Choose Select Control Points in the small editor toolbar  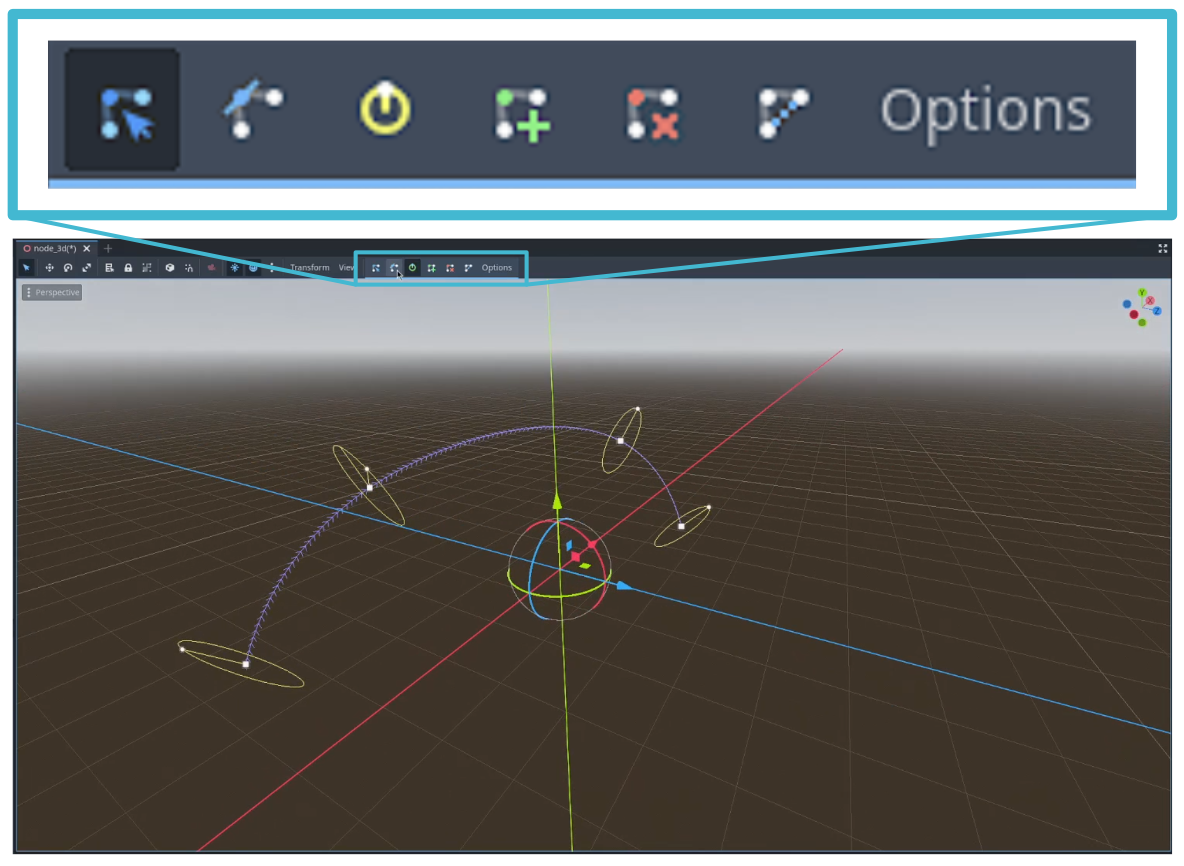point(394,267)
